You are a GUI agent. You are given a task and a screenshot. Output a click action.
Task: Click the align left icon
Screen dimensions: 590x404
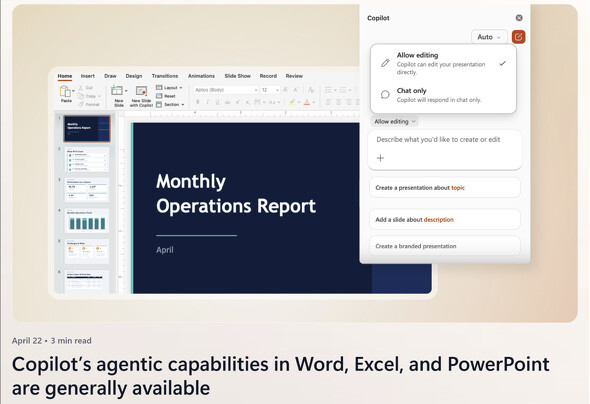click(x=328, y=102)
